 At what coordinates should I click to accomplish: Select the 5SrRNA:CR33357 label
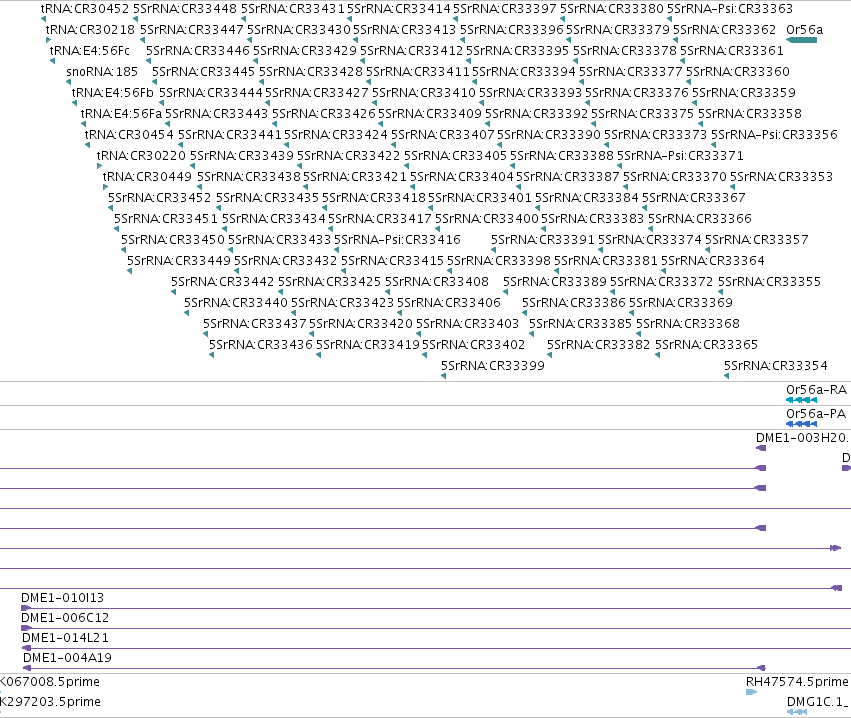(757, 239)
